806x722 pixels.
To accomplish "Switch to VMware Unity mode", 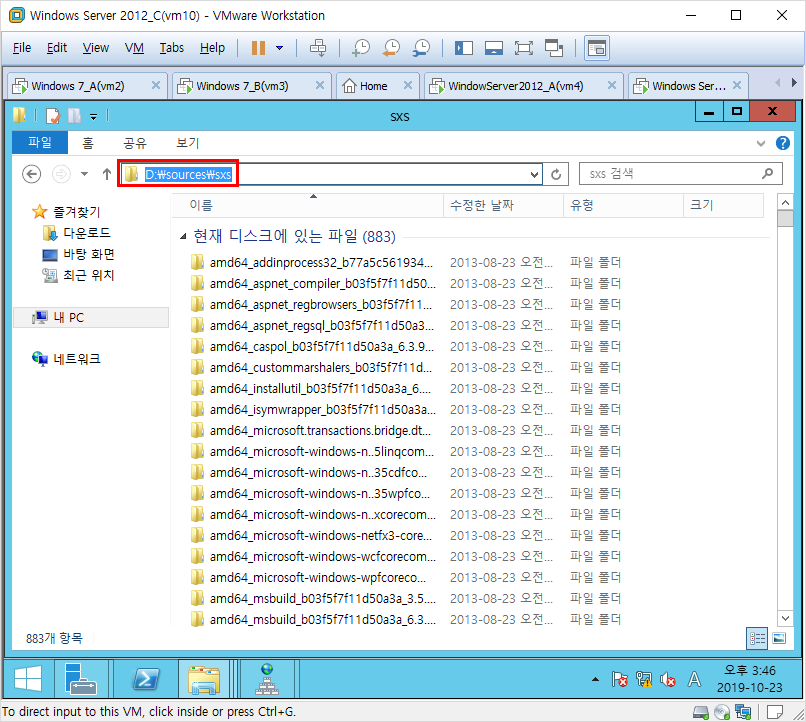I will (554, 48).
